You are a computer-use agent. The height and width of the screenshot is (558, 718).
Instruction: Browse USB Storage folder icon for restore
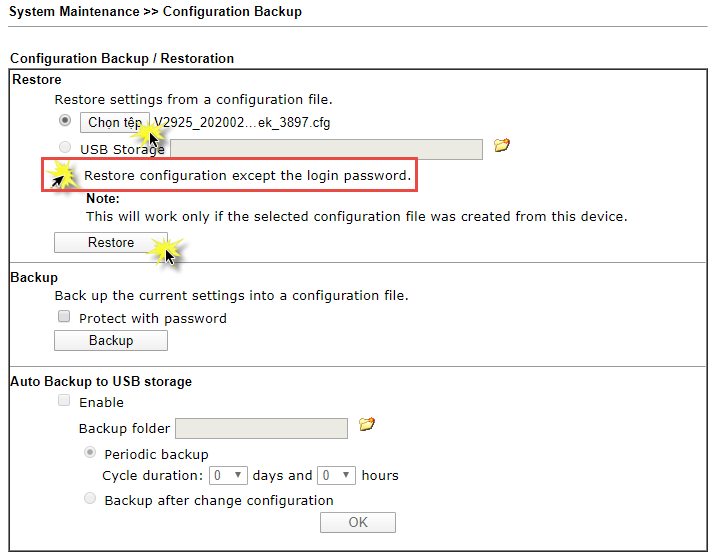pos(502,146)
